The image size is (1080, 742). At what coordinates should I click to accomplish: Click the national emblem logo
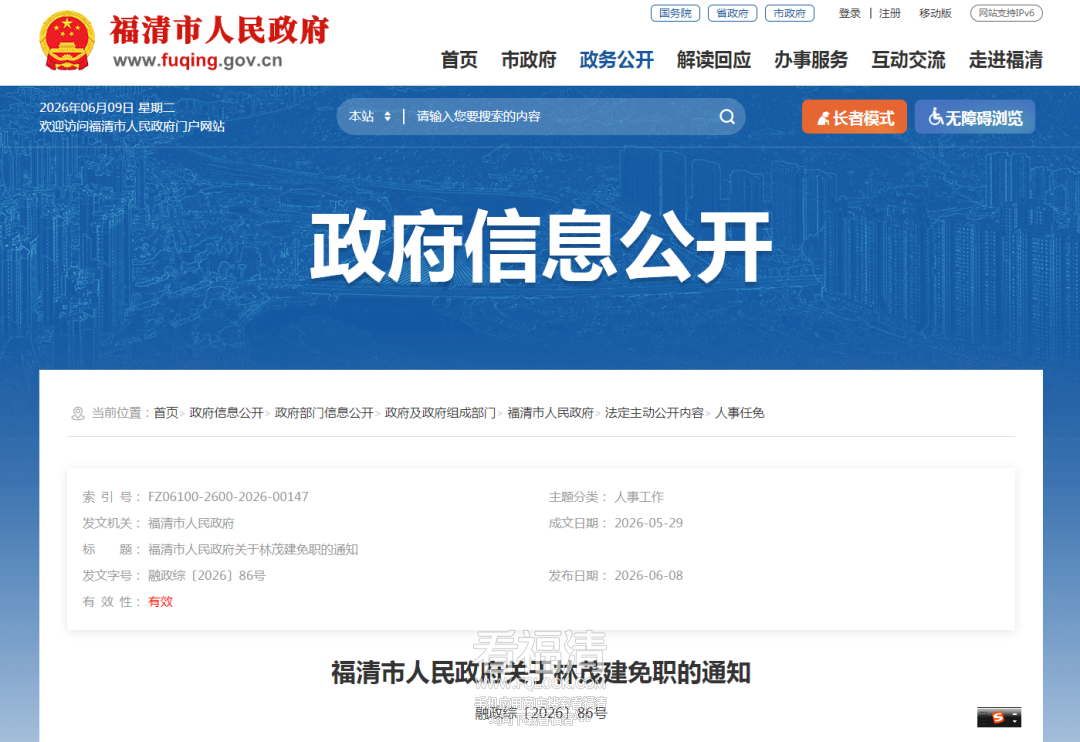pos(67,41)
